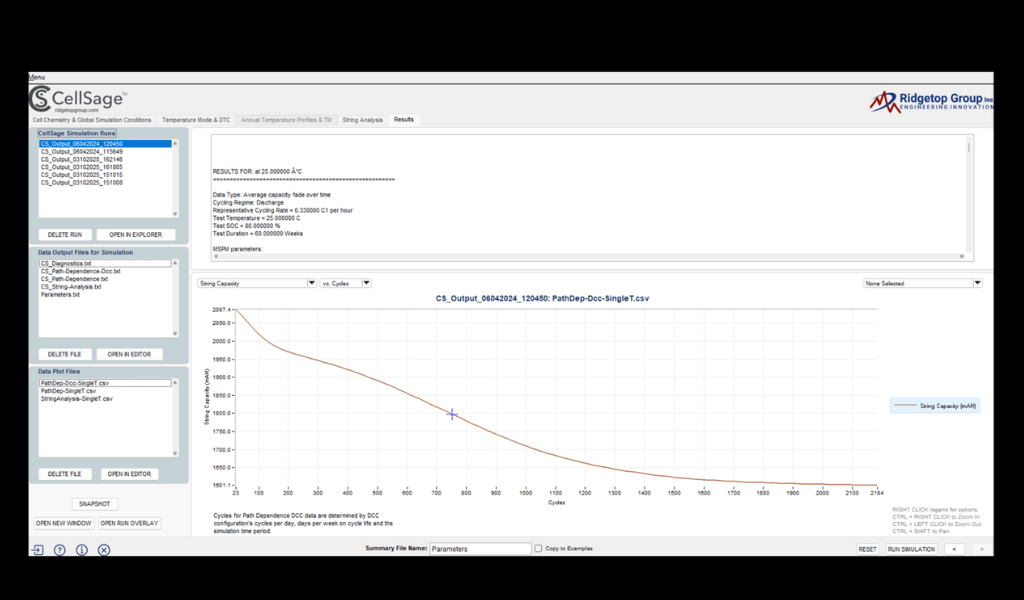
Task: Click the CellSage logo
Action: tap(78, 99)
